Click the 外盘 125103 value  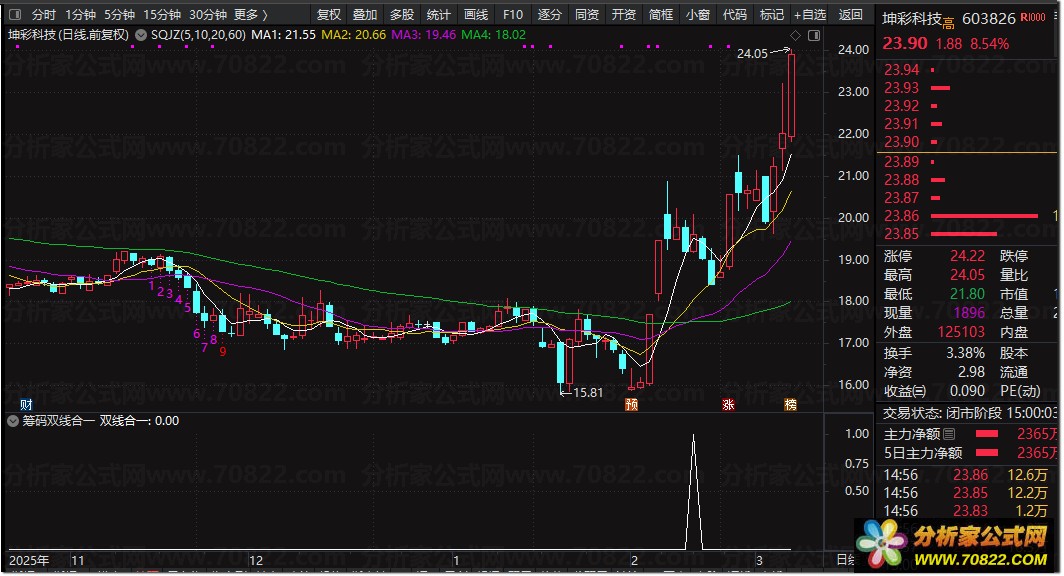(961, 332)
